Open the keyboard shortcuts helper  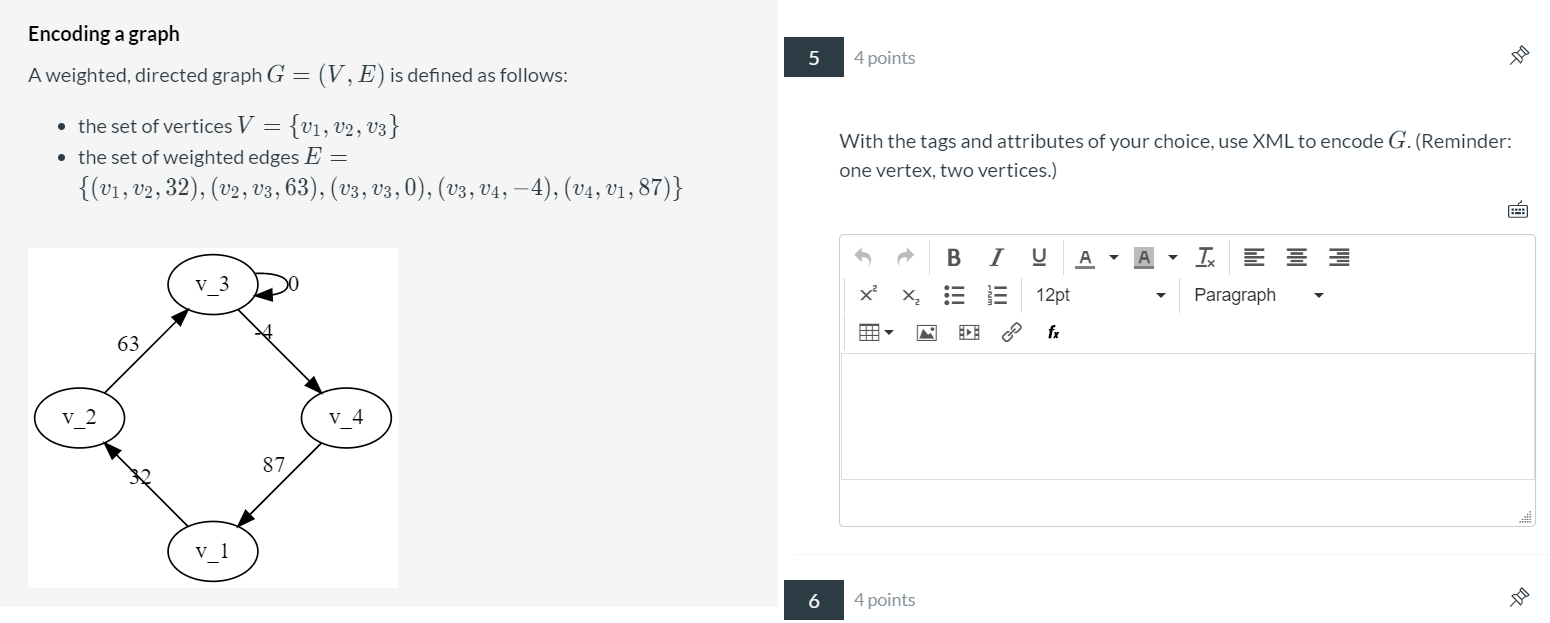[1518, 209]
